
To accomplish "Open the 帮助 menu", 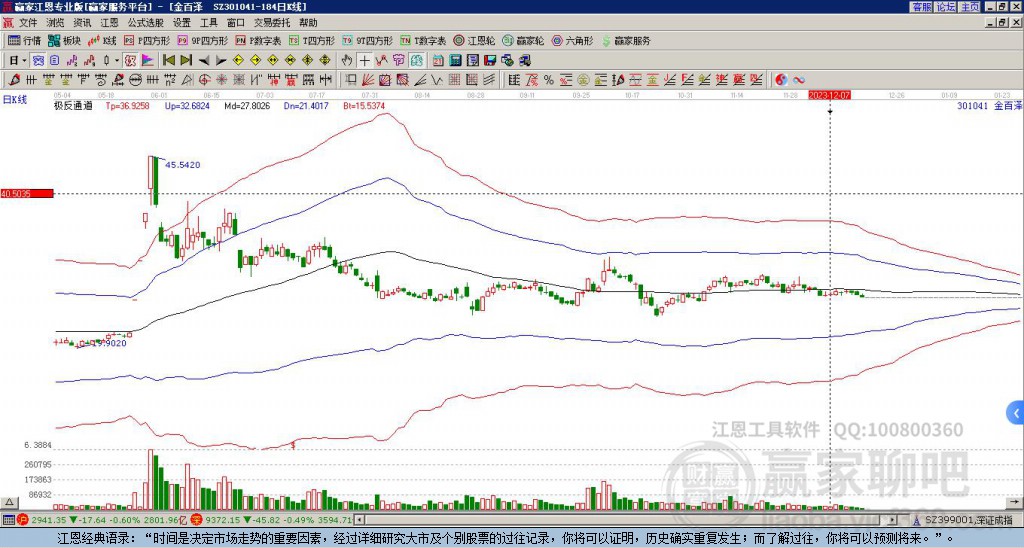I will (x=308, y=23).
